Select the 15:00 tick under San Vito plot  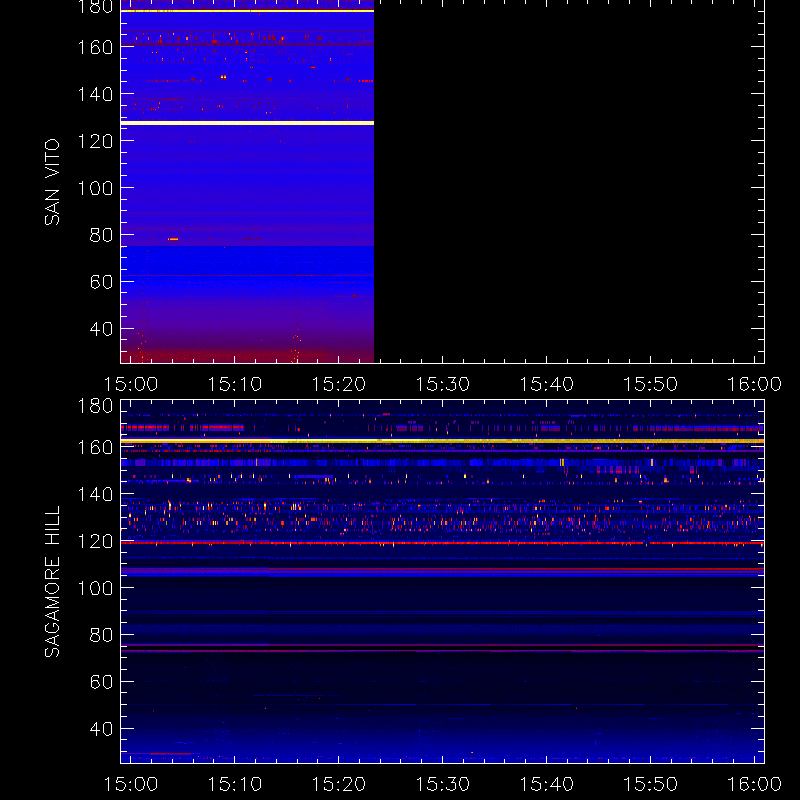pos(131,384)
